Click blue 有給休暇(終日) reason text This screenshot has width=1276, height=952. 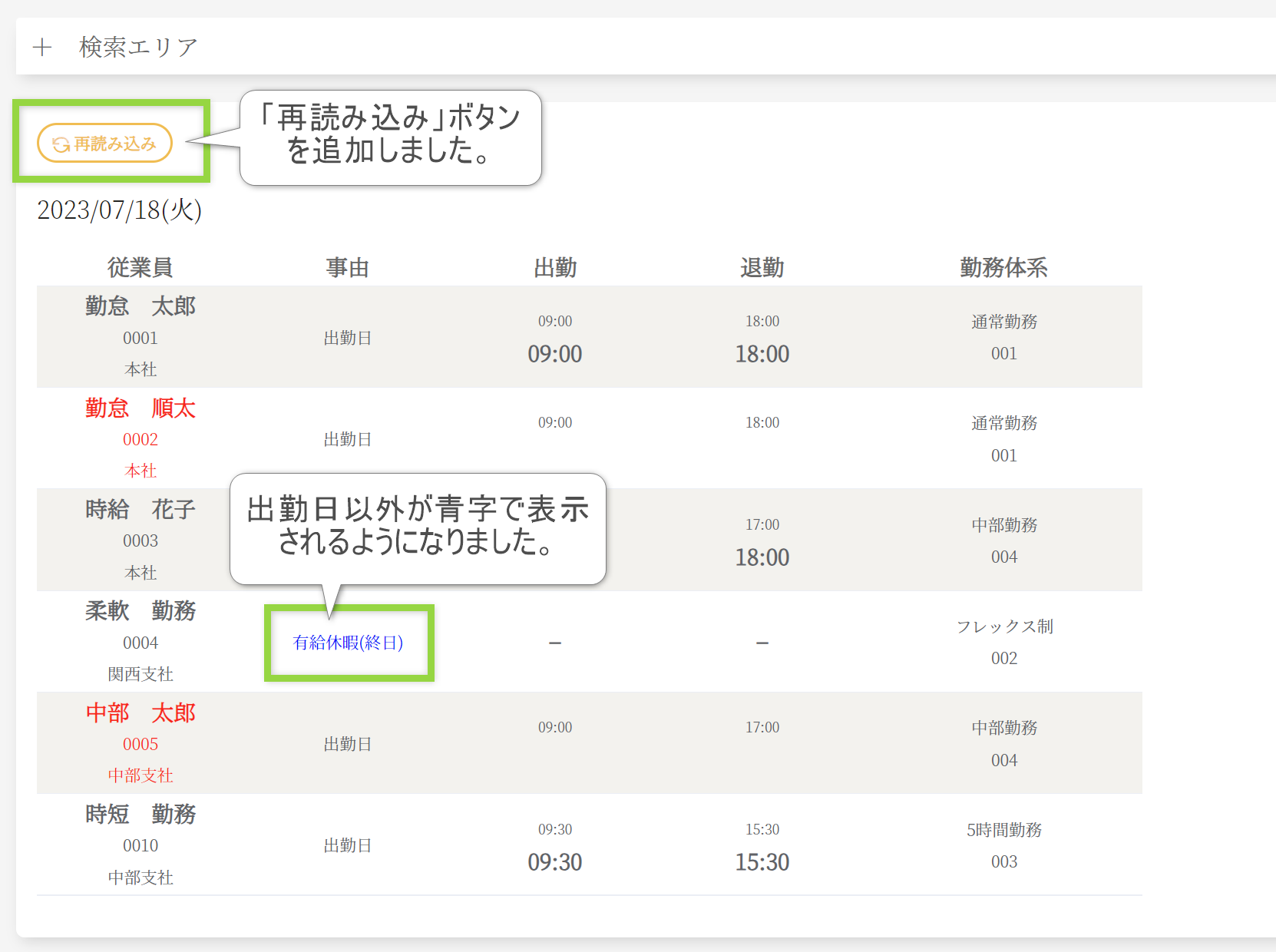coord(348,643)
